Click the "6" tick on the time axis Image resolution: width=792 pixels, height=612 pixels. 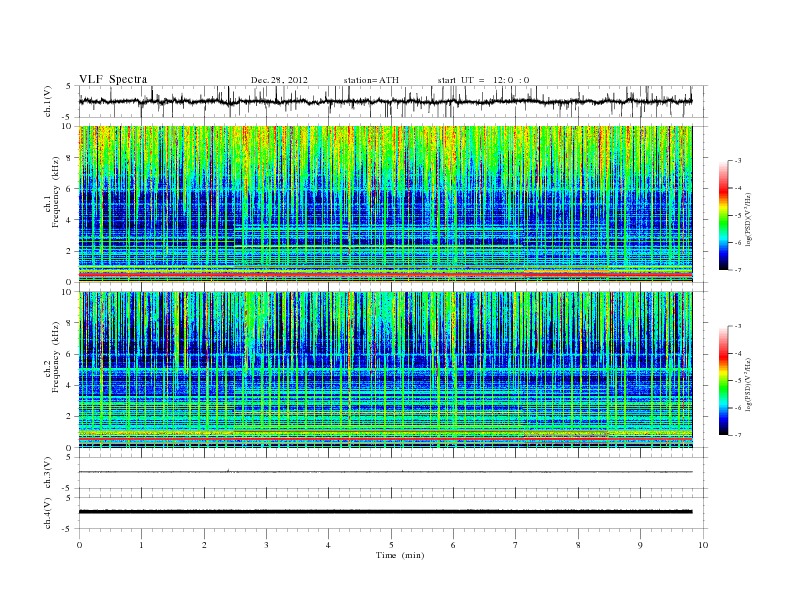pos(453,545)
